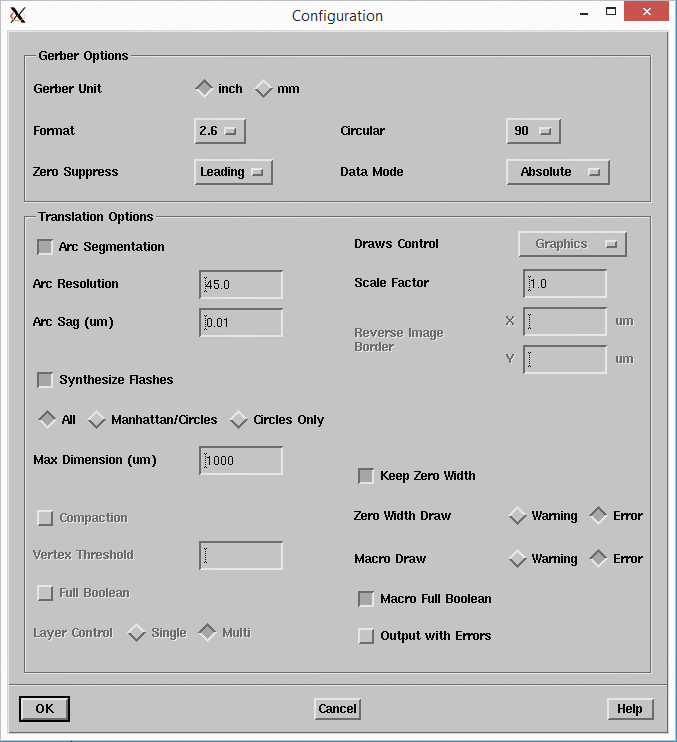The height and width of the screenshot is (742, 677).
Task: Select inch as Gerber Unit
Action: point(204,88)
